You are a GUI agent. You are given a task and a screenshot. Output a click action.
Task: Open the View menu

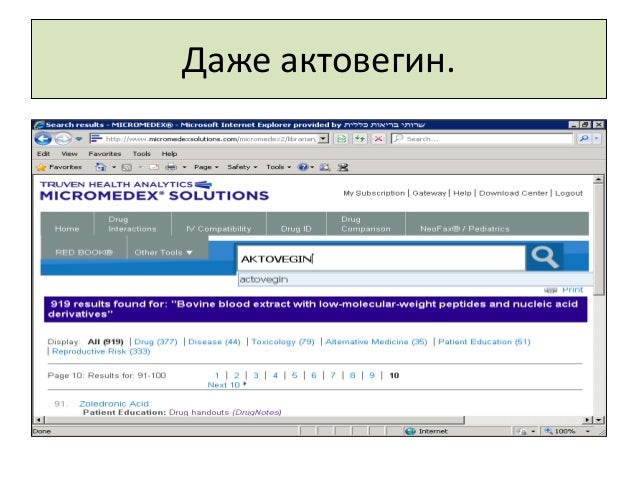pyautogui.click(x=69, y=153)
